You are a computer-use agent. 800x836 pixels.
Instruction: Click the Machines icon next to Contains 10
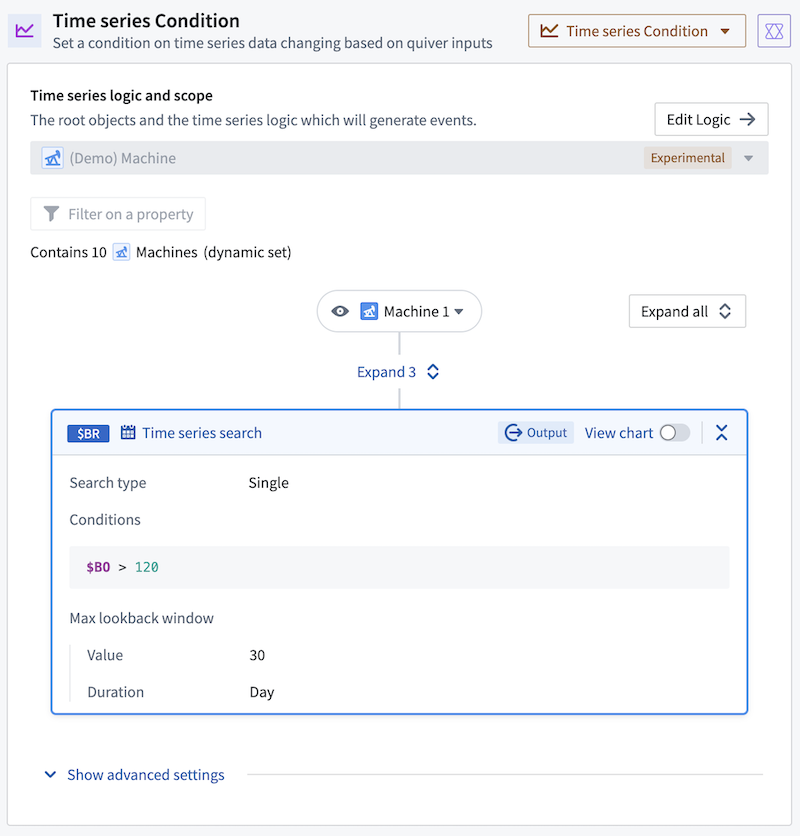click(121, 252)
